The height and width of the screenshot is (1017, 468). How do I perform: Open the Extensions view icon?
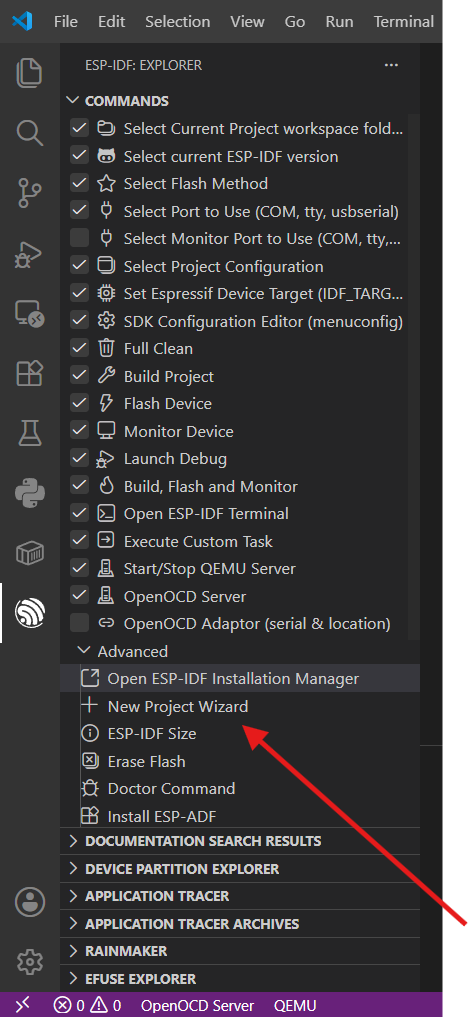coord(30,374)
